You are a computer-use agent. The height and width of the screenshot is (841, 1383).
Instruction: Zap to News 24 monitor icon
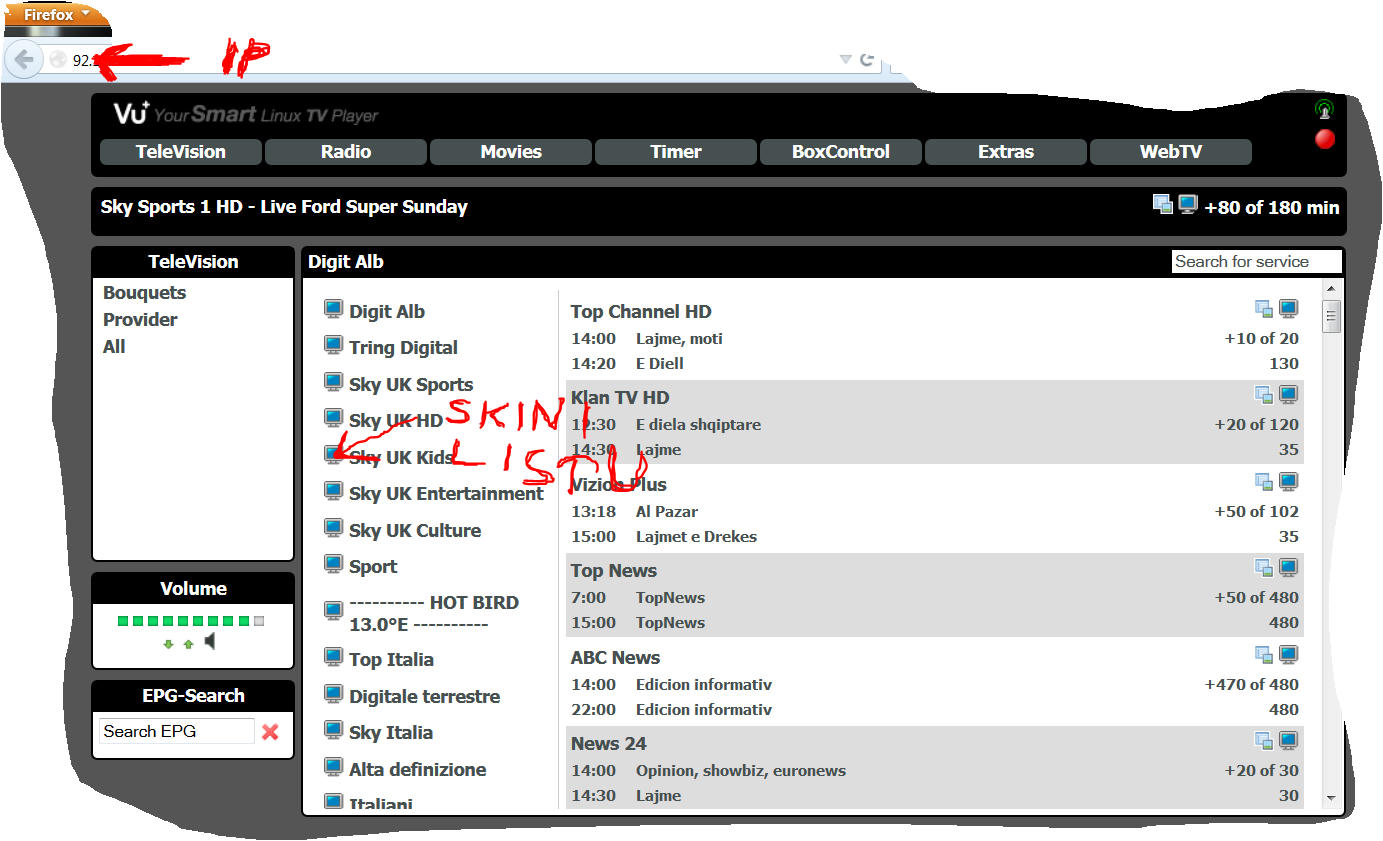(1289, 741)
